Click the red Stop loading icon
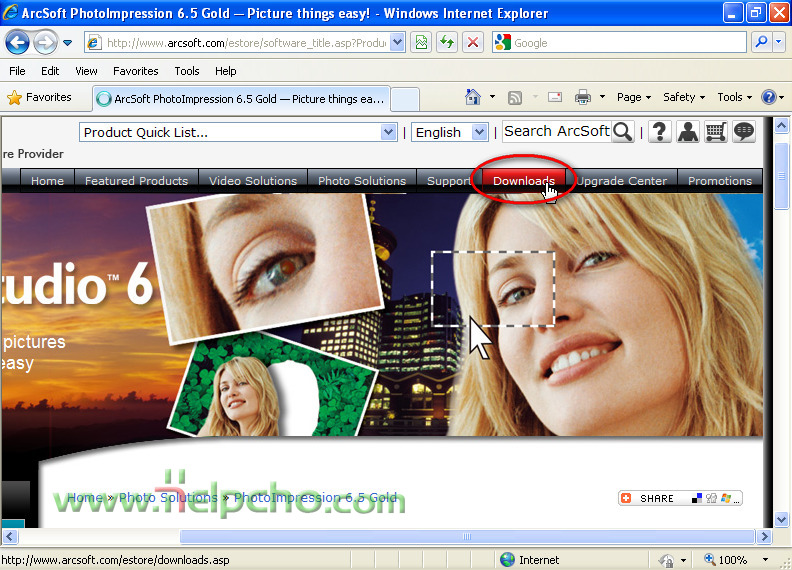 [x=473, y=43]
